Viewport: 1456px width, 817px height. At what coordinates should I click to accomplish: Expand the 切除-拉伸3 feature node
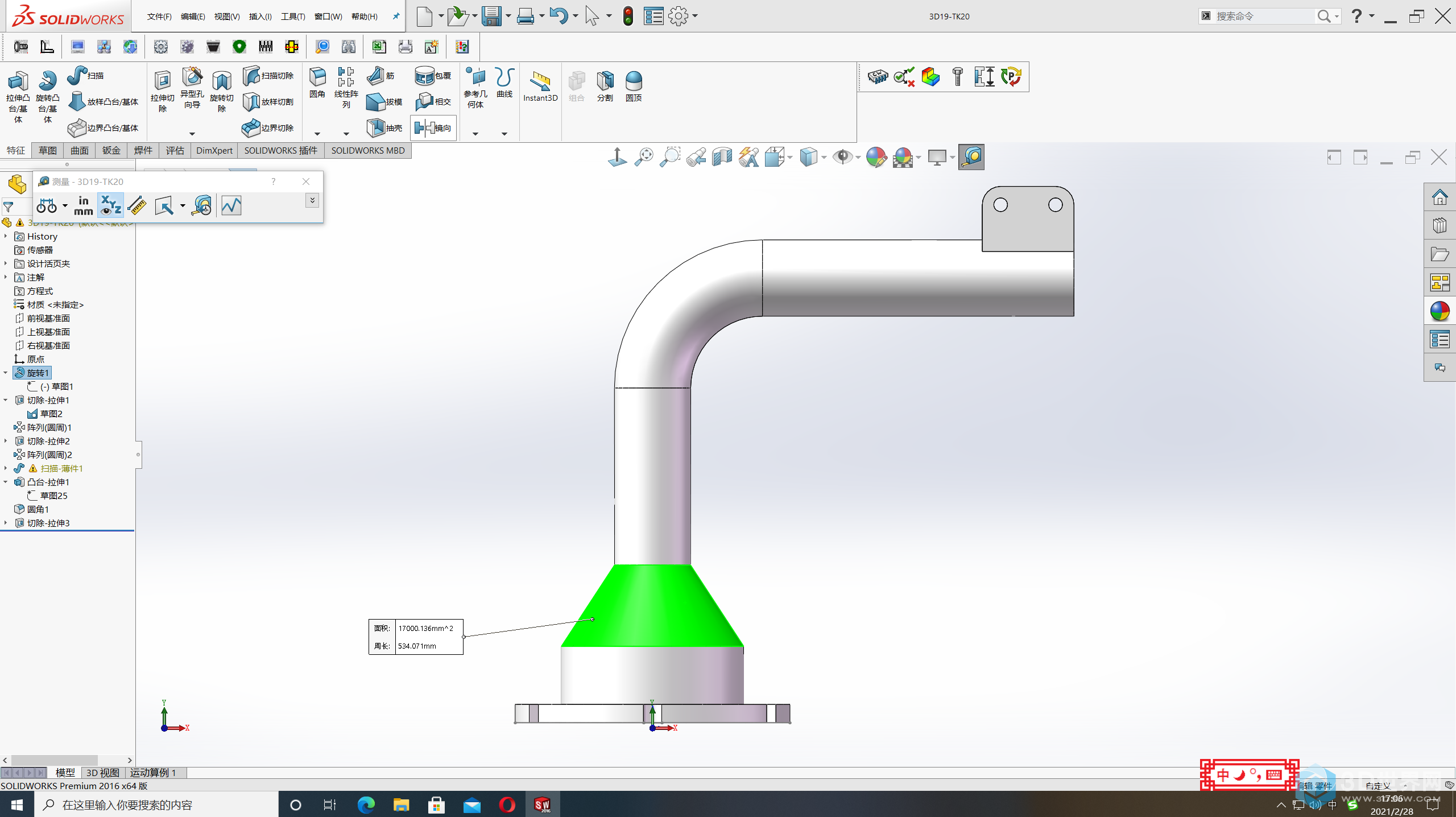point(5,523)
